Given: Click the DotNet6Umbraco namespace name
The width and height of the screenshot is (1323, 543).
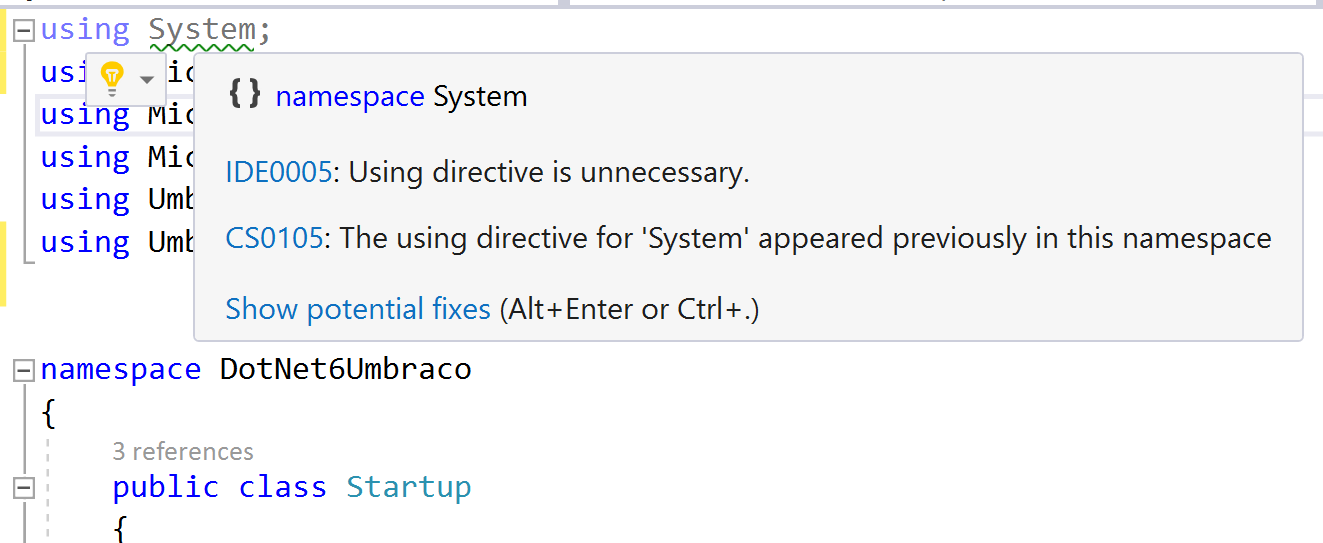Looking at the screenshot, I should pyautogui.click(x=345, y=369).
